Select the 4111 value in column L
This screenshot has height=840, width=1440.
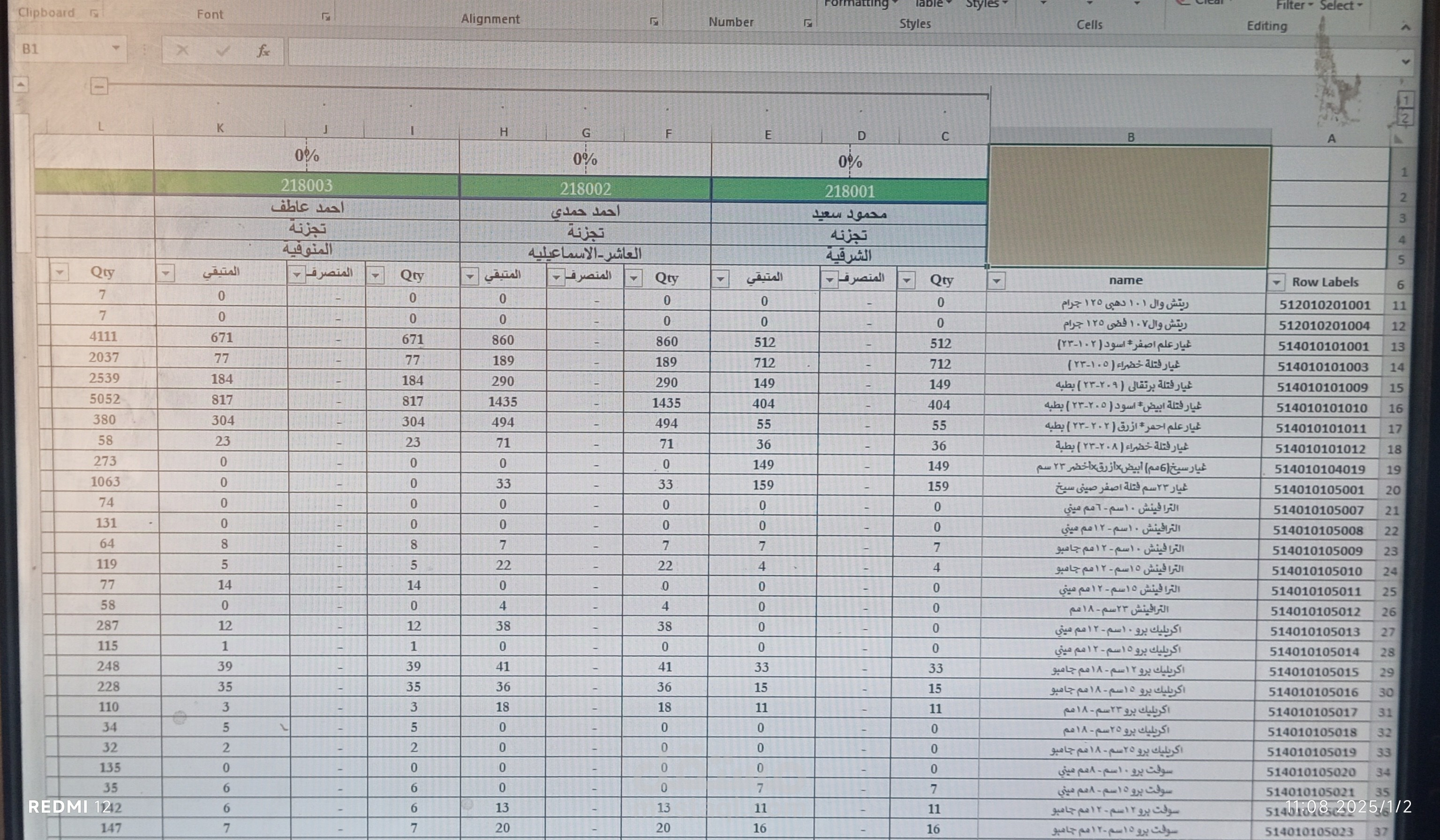coord(103,337)
